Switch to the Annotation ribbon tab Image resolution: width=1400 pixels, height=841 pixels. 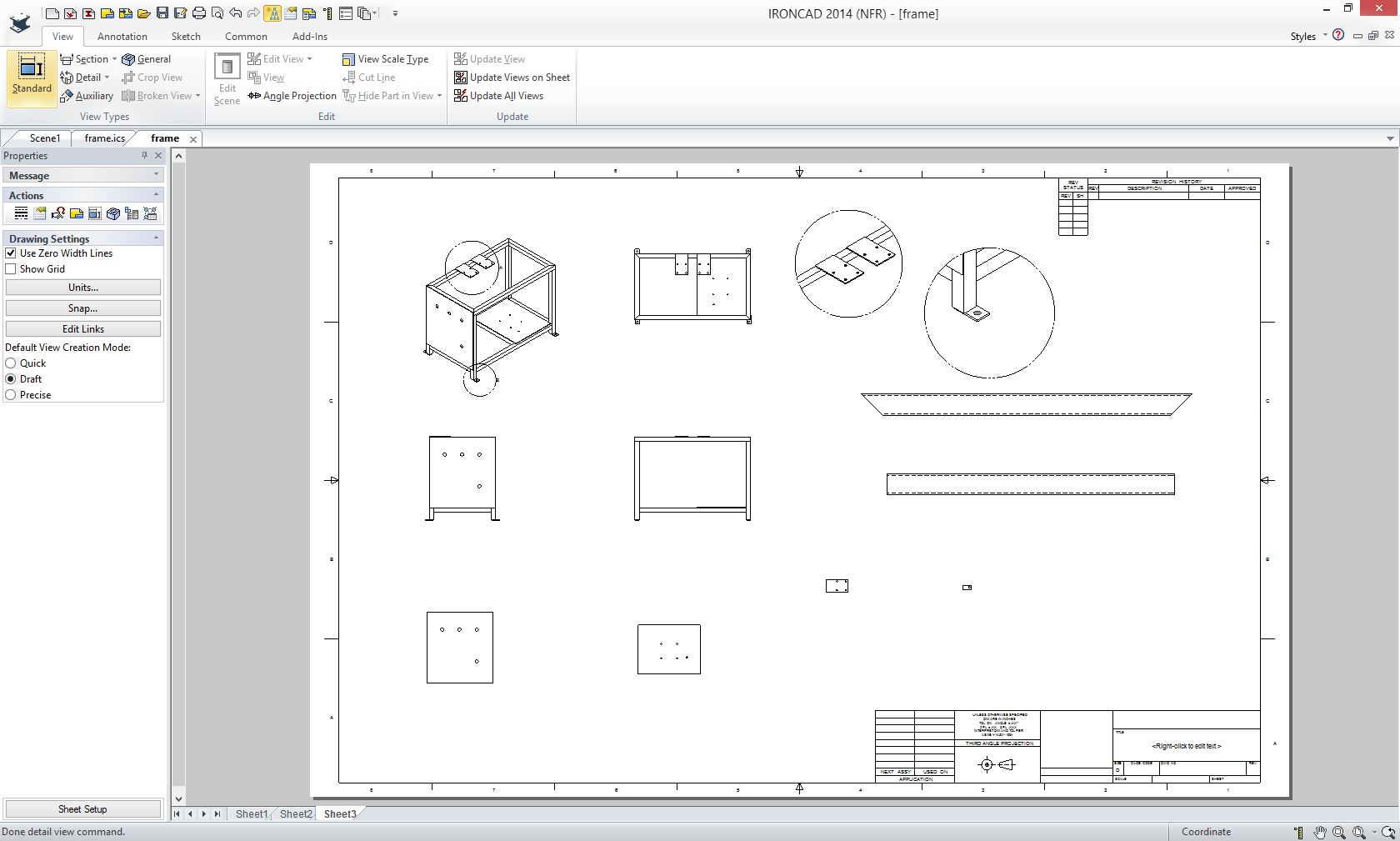coord(122,37)
